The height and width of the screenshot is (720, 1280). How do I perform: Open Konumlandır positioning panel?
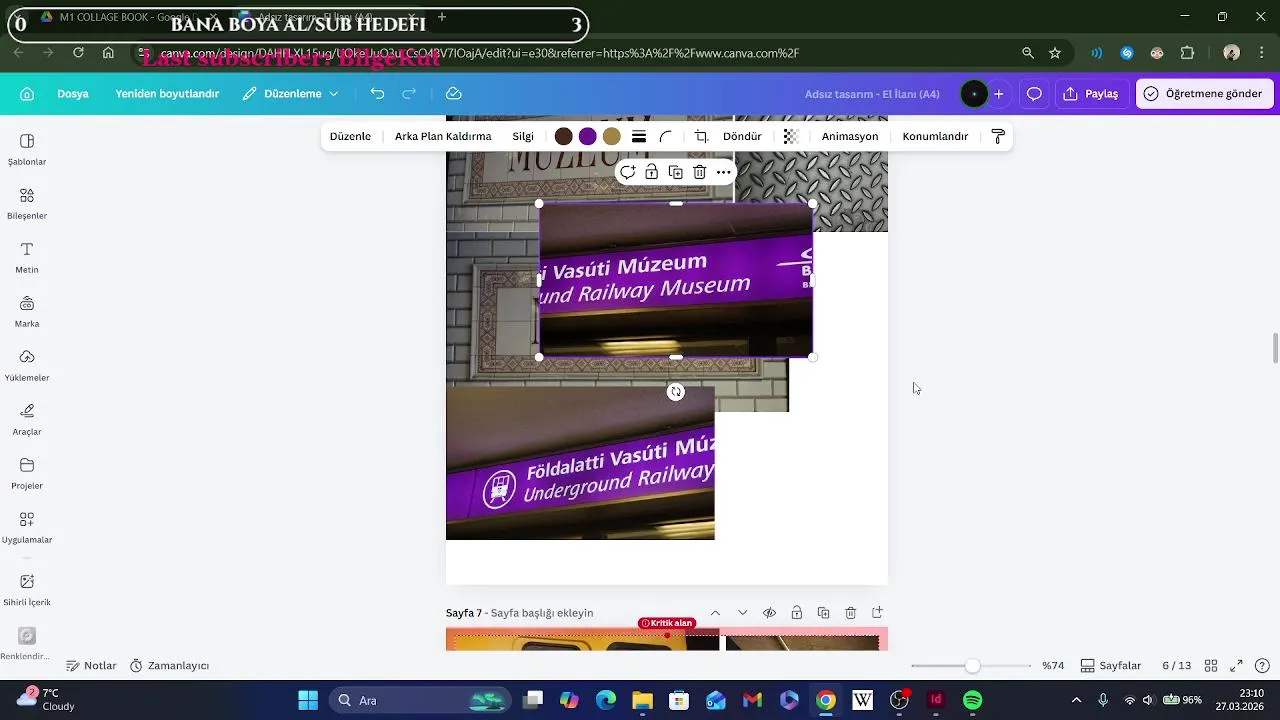(935, 137)
